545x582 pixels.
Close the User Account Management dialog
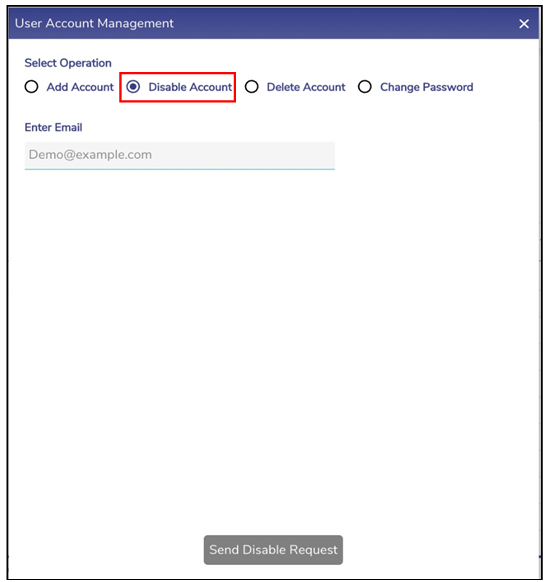524,24
